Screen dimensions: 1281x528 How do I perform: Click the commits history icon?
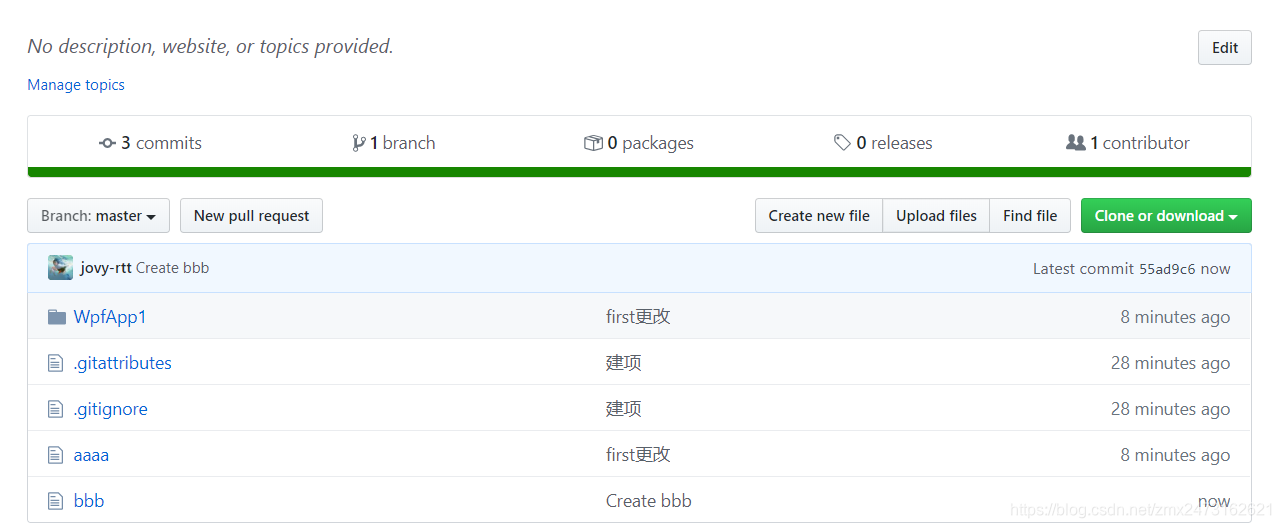(x=107, y=143)
